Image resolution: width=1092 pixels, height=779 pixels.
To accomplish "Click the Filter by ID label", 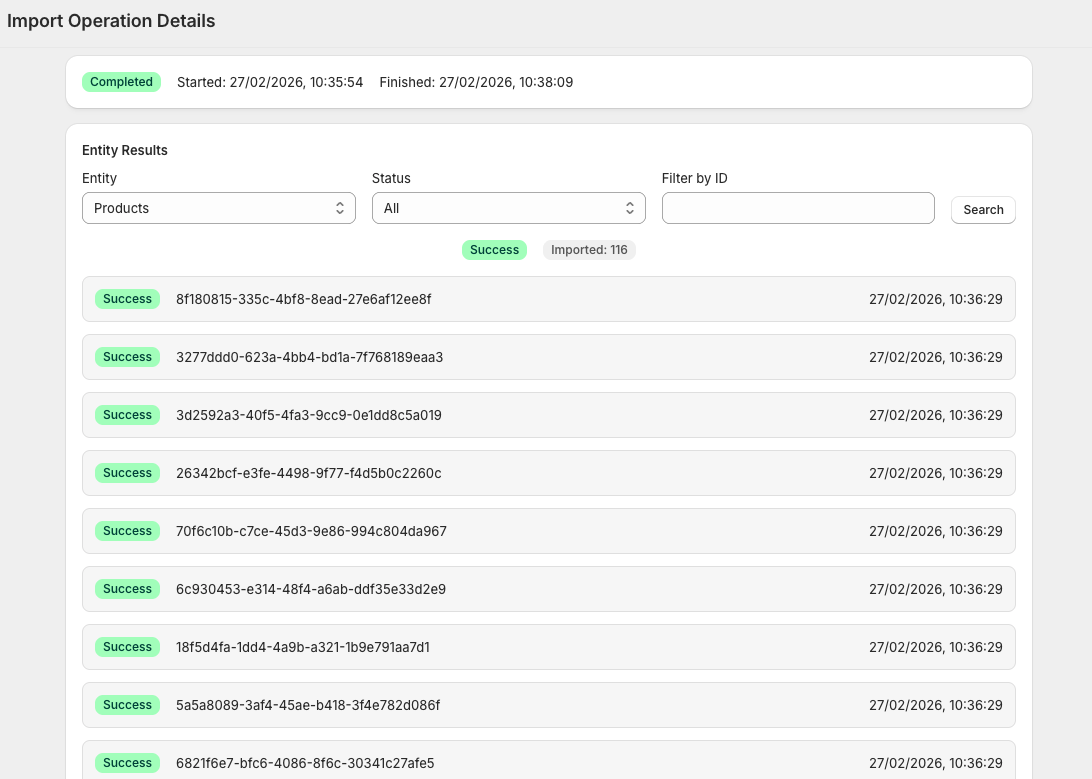I will 694,178.
